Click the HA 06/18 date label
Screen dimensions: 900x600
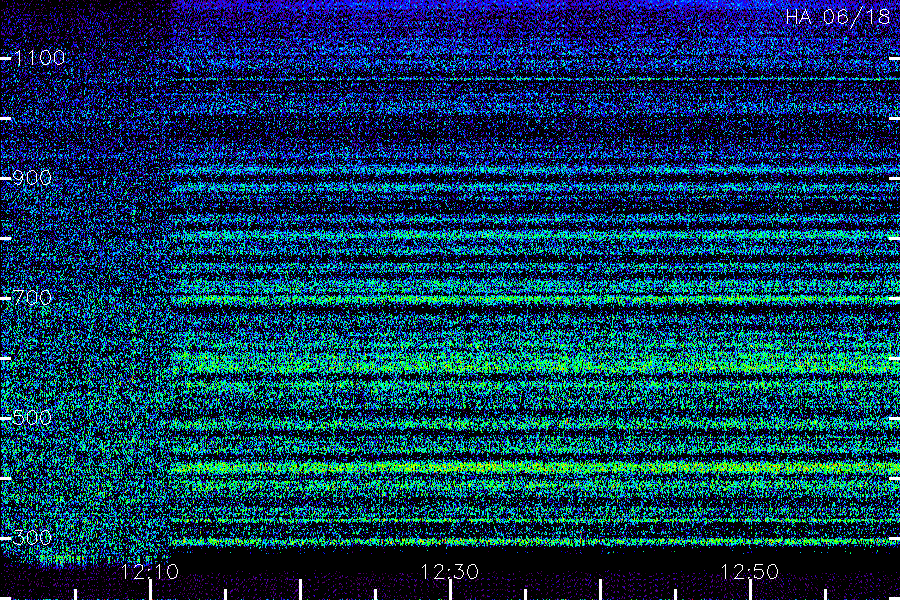coord(837,17)
